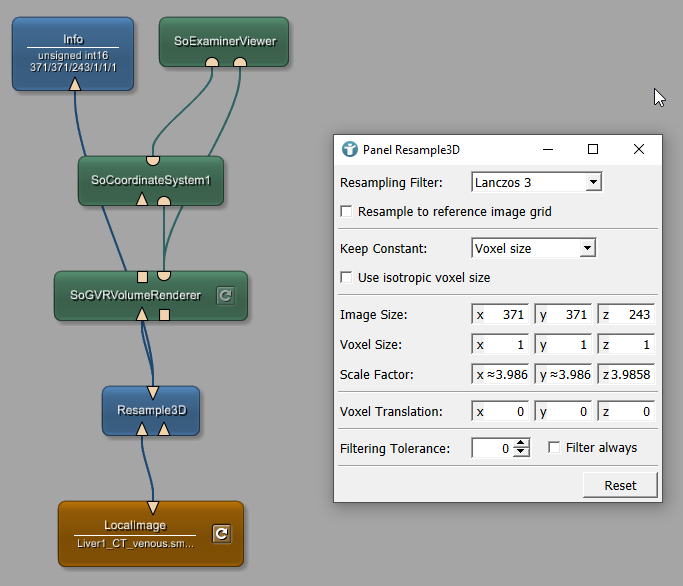Maximize the Panel Resample3D window
Viewport: 683px width, 586px height.
tap(593, 149)
